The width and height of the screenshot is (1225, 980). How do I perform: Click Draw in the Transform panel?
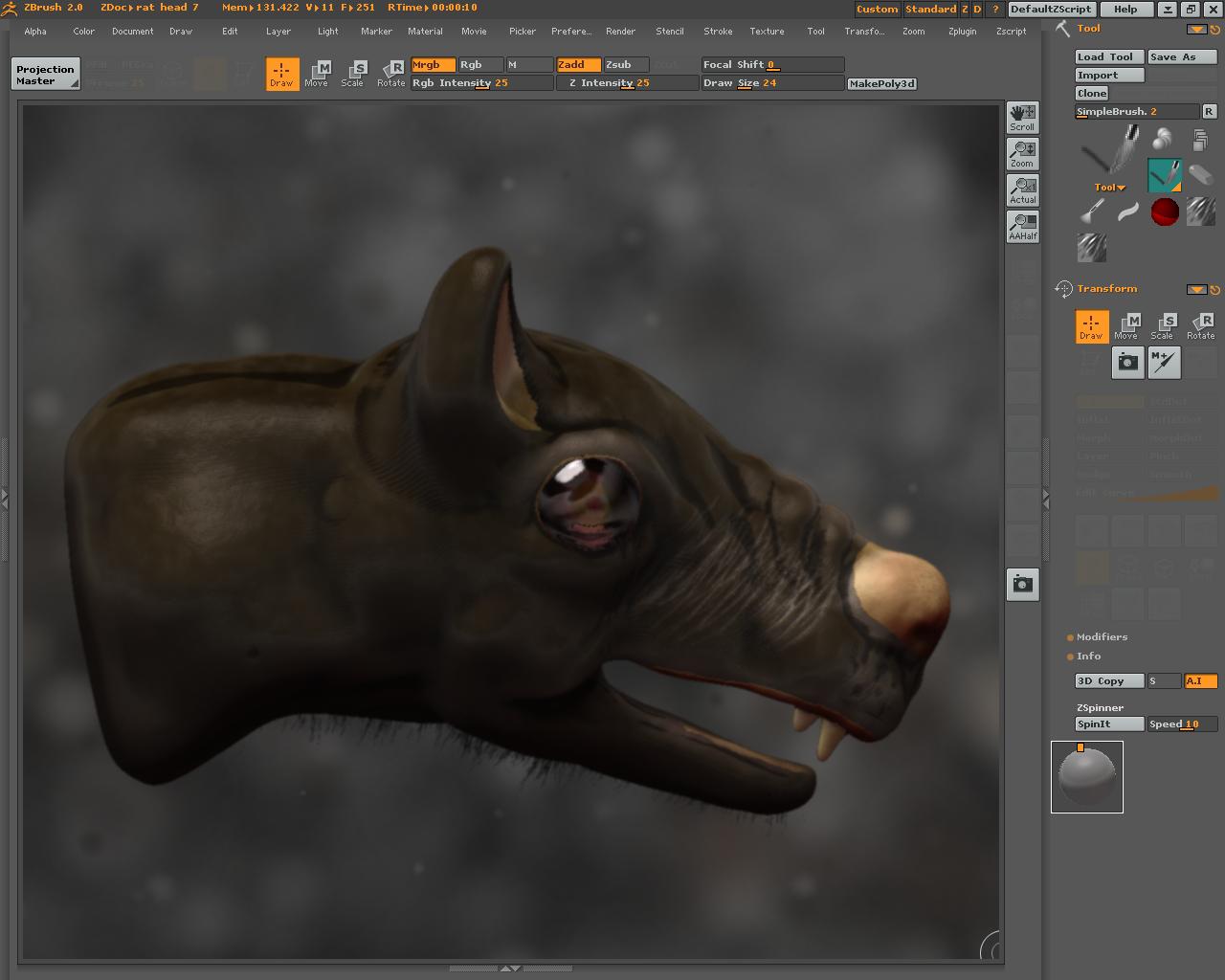(x=1092, y=326)
